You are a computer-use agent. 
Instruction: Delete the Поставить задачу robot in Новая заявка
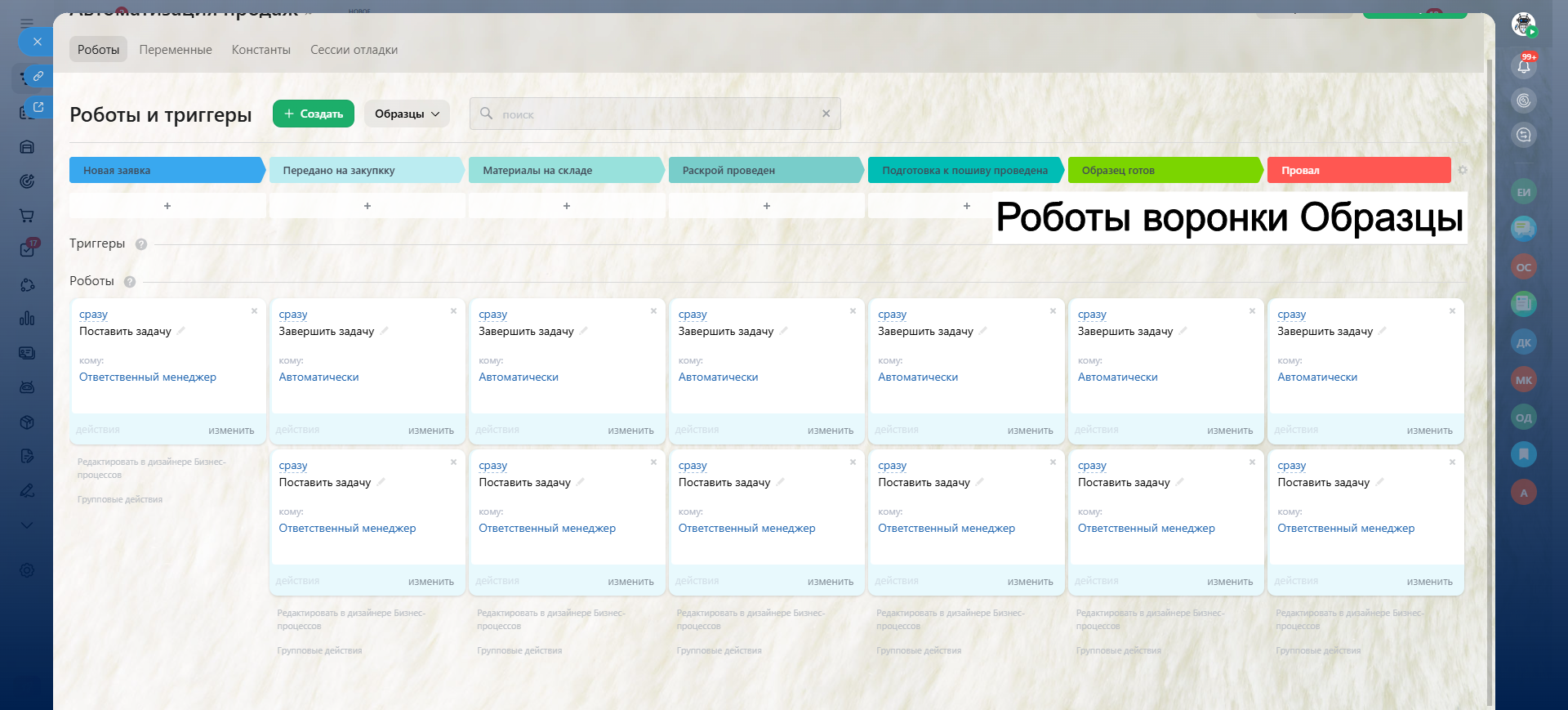tap(254, 310)
